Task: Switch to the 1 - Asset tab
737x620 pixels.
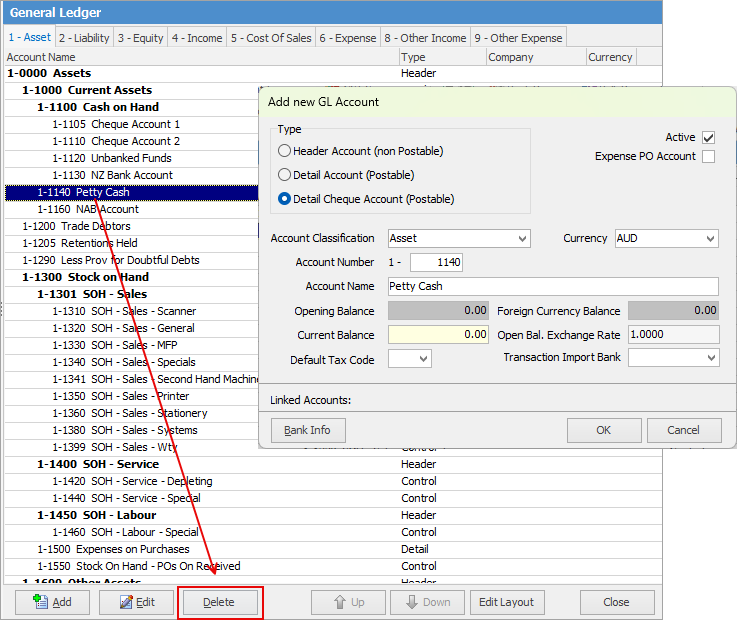Action: (30, 38)
